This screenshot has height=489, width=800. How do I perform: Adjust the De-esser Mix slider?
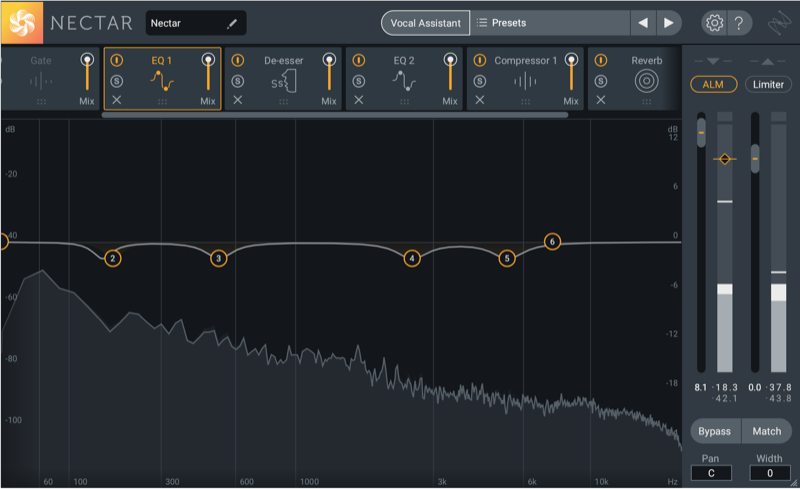pos(330,72)
